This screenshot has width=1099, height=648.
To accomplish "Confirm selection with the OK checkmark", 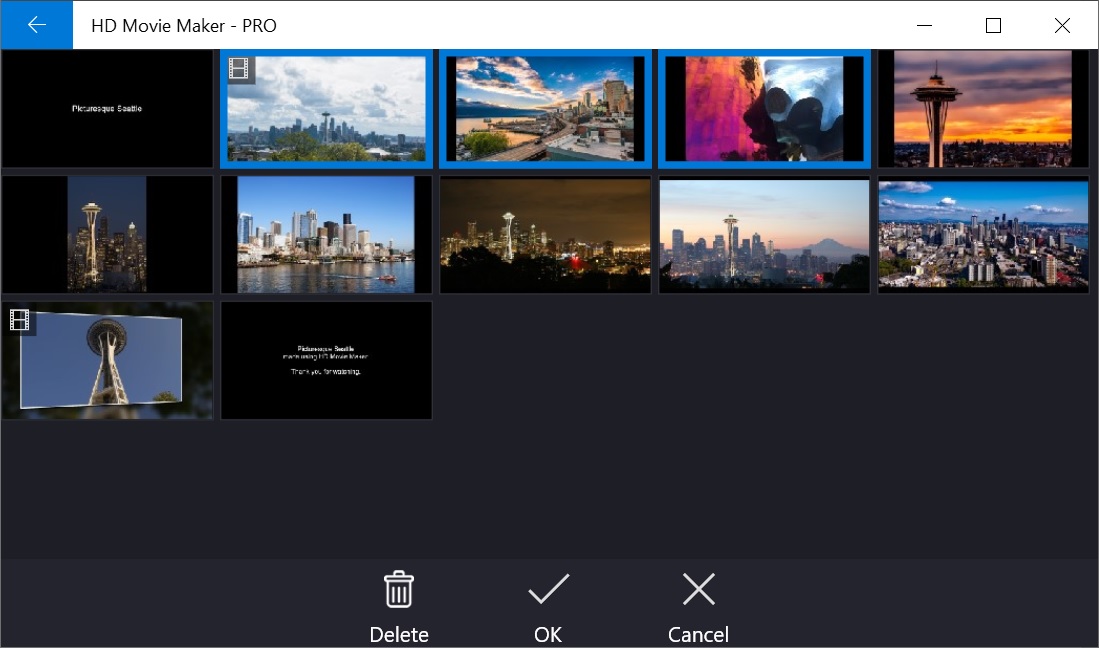I will click(548, 590).
